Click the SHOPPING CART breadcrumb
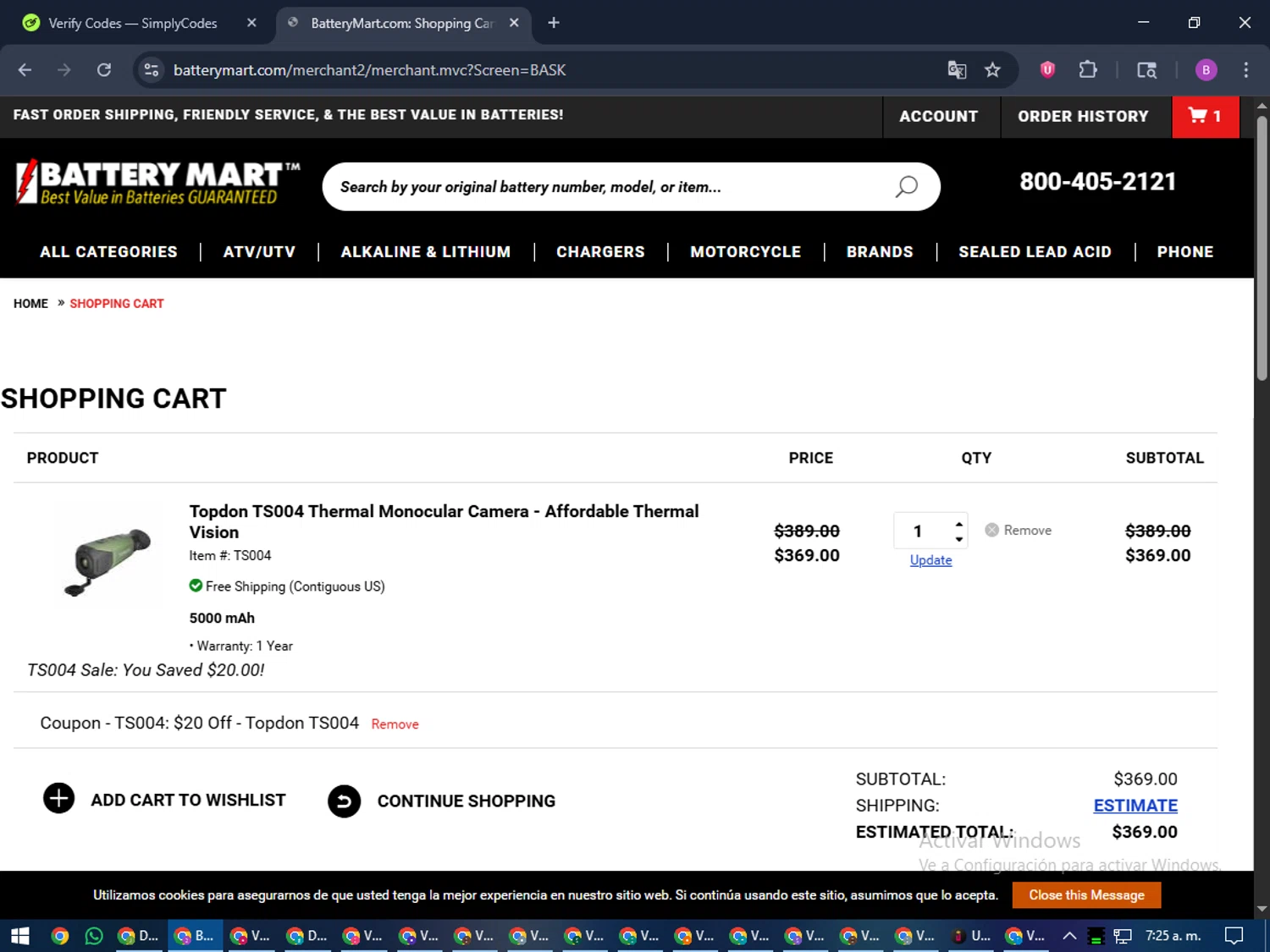Image resolution: width=1270 pixels, height=952 pixels. (x=117, y=304)
